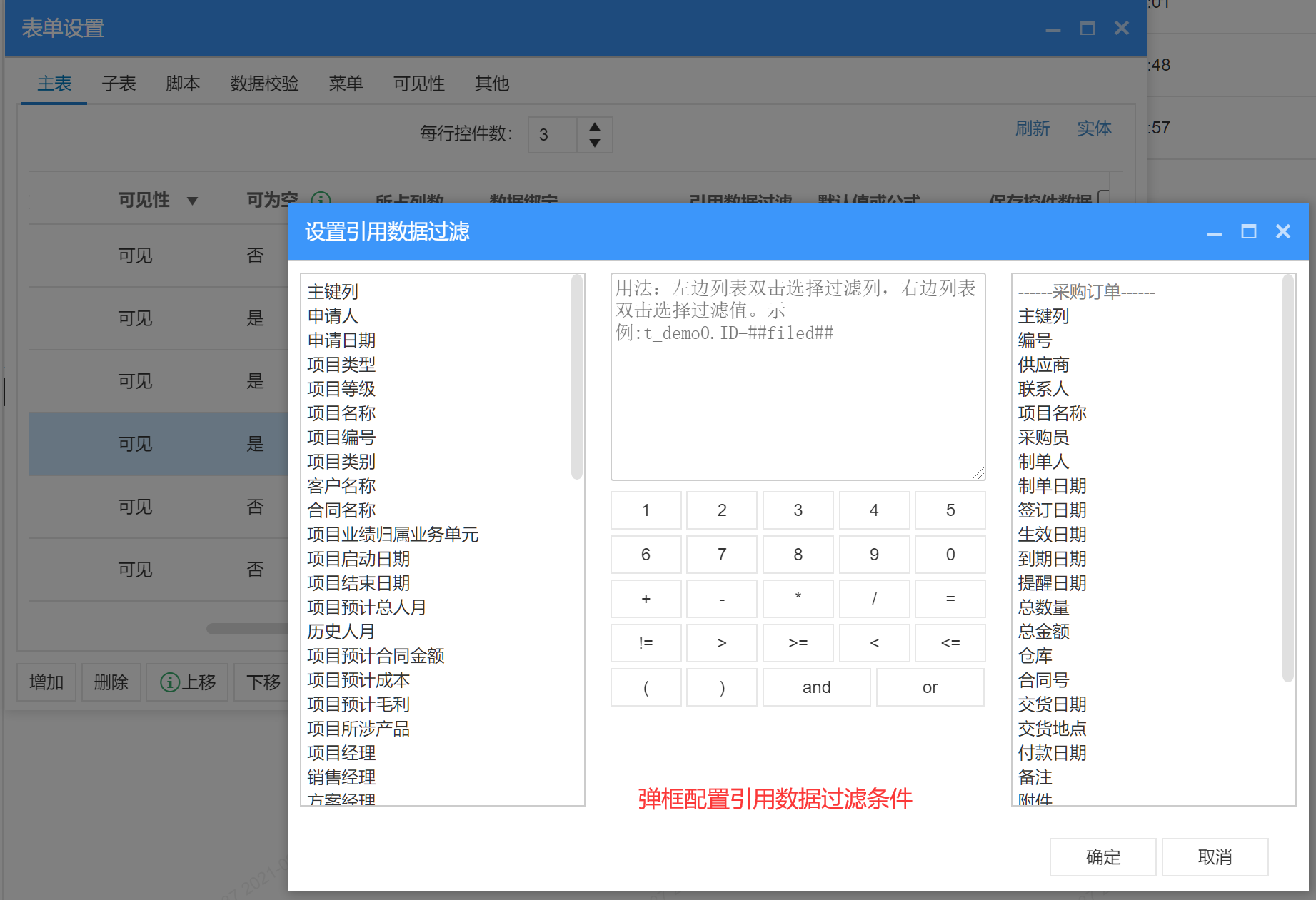Image resolution: width=1316 pixels, height=900 pixels.
Task: Insert the plus operator
Action: pyautogui.click(x=646, y=599)
